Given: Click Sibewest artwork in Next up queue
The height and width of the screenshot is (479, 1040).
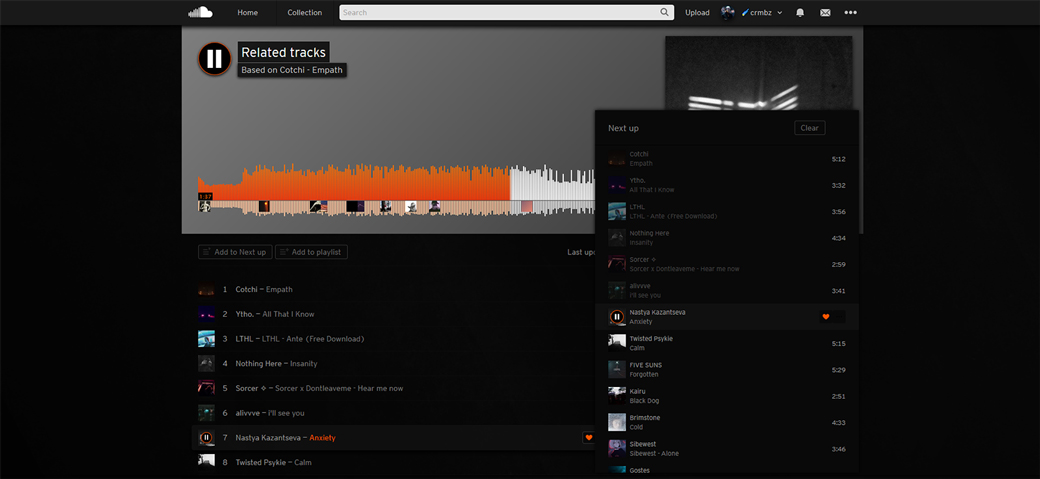Looking at the screenshot, I should pyautogui.click(x=617, y=448).
